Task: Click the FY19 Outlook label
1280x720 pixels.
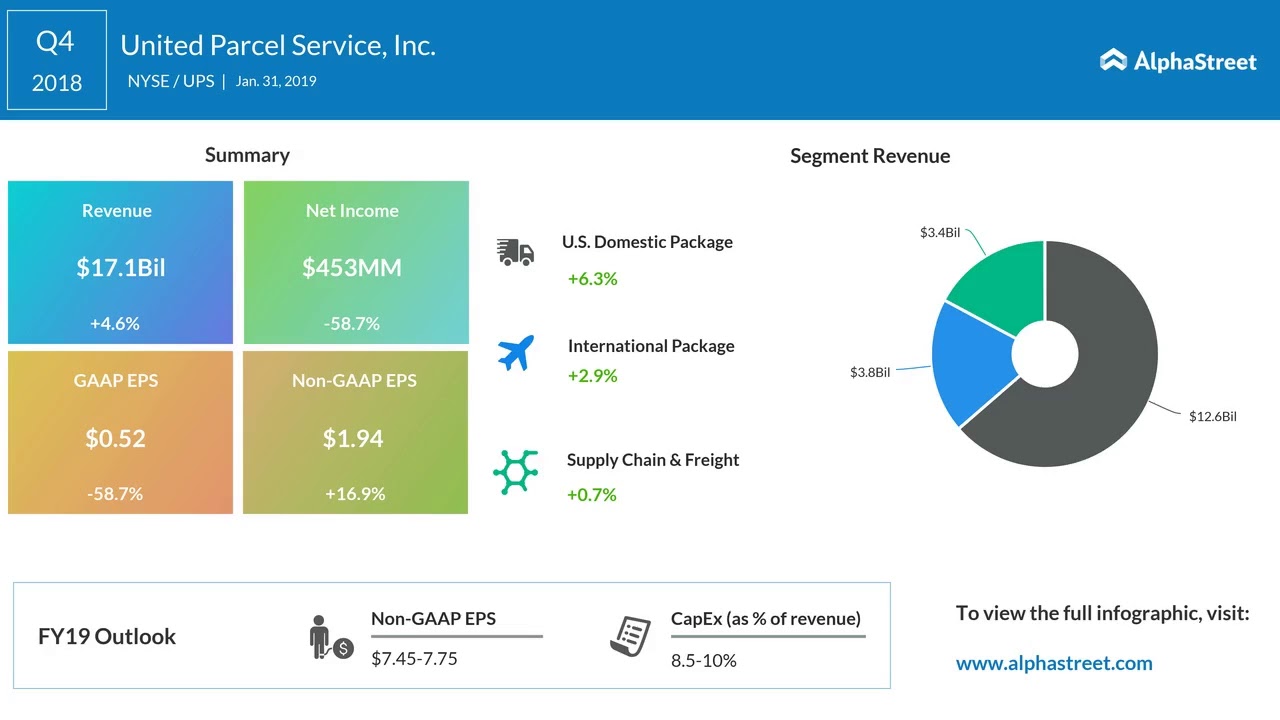Action: coord(107,636)
